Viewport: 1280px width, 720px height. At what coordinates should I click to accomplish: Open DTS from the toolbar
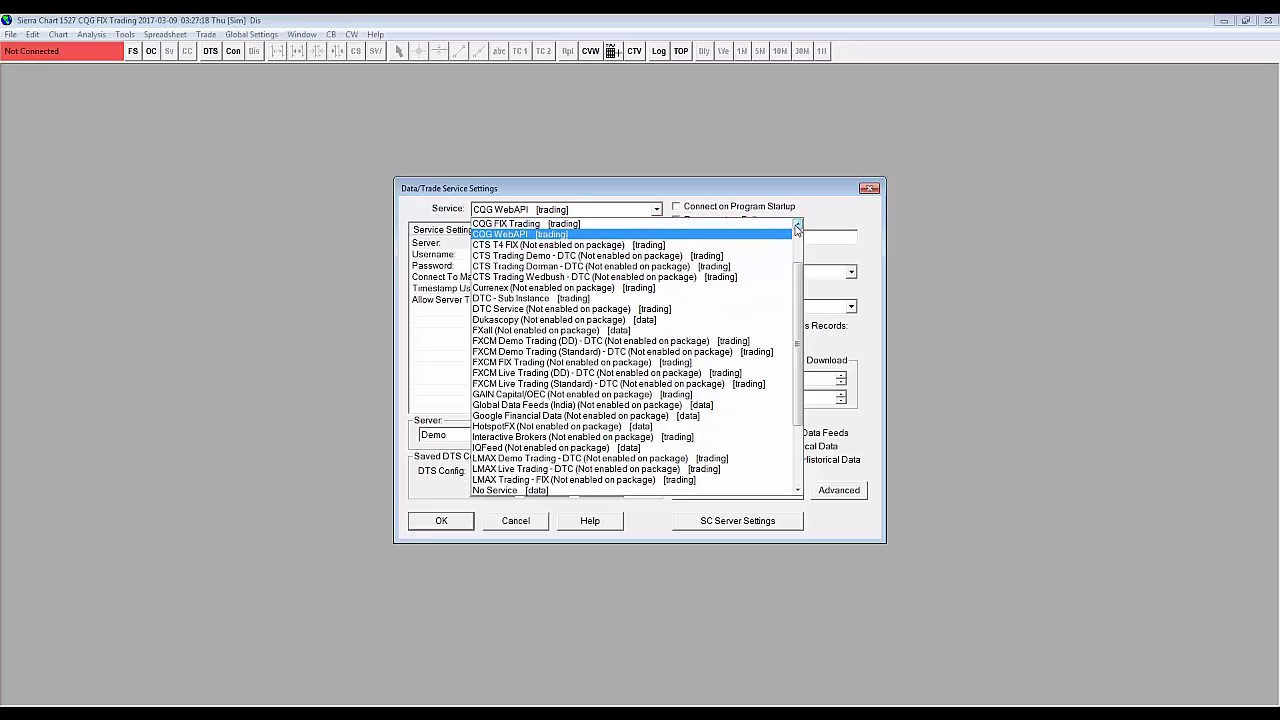click(x=210, y=51)
